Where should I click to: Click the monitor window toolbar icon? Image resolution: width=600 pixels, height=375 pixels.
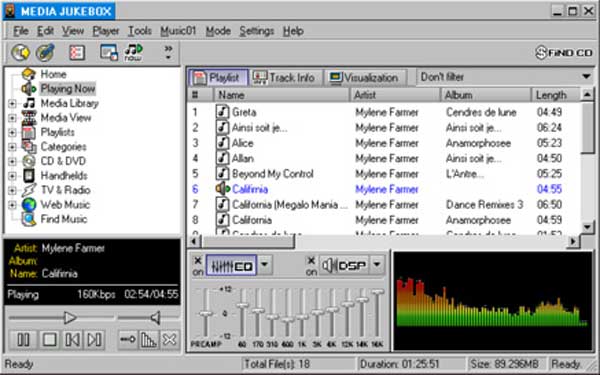[109, 52]
